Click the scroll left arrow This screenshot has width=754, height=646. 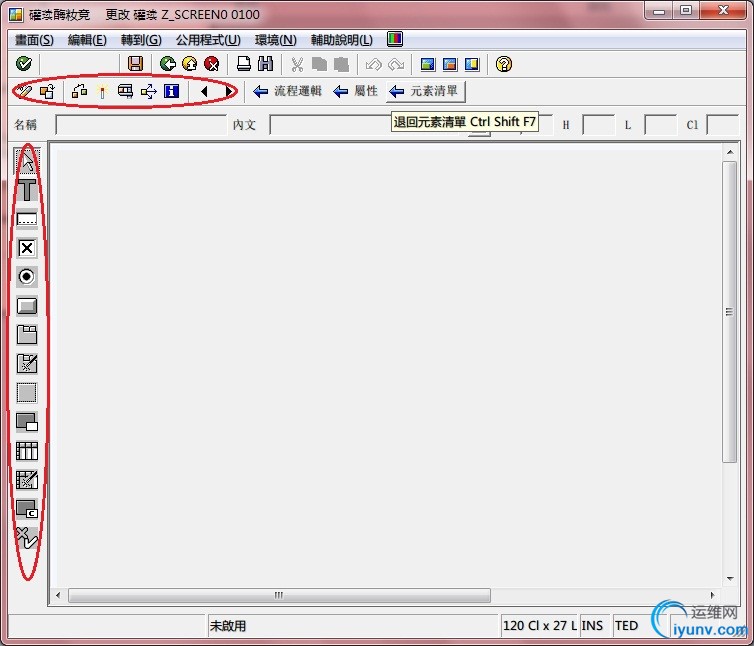(x=58, y=595)
